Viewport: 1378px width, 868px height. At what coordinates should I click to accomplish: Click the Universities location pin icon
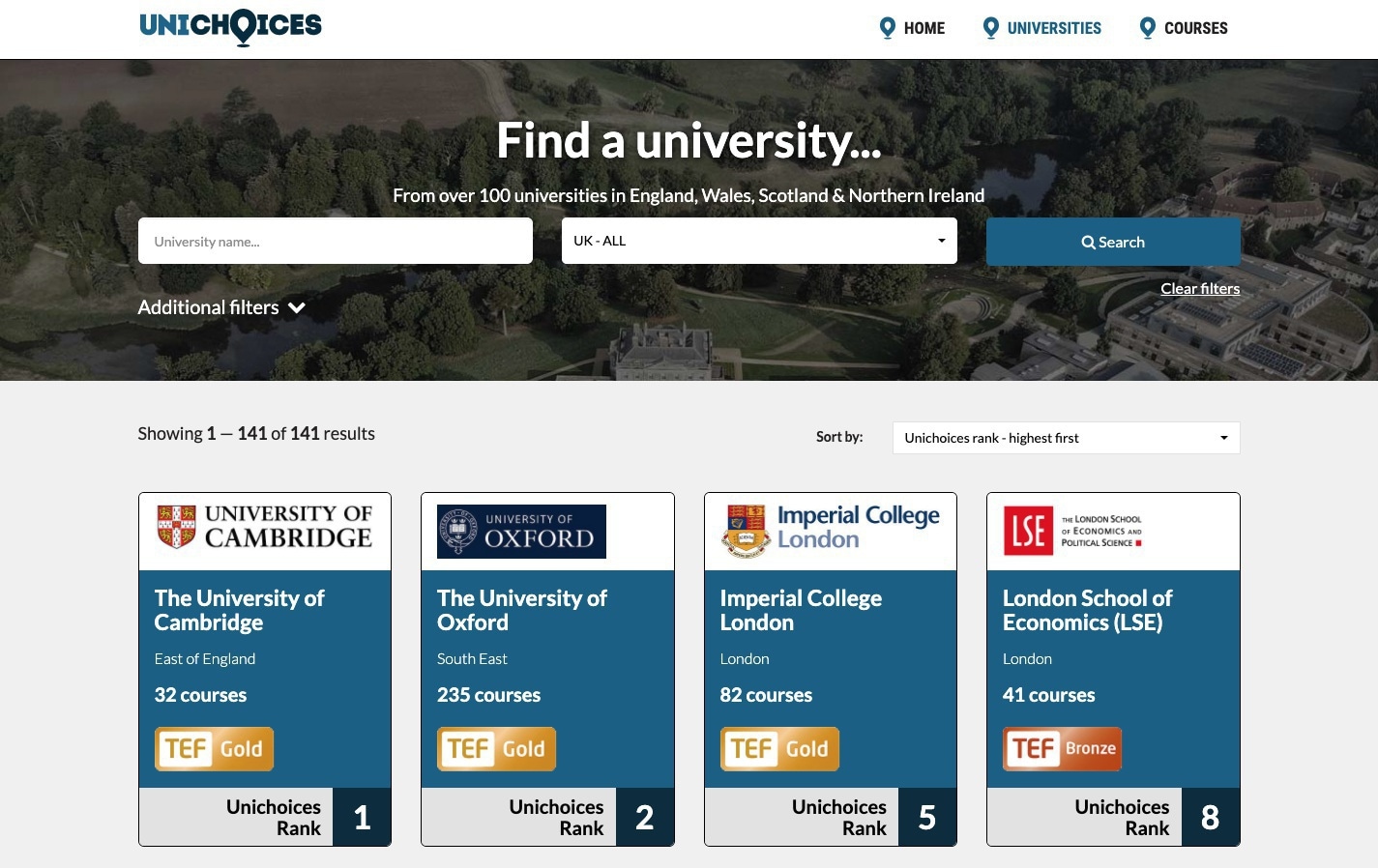pyautogui.click(x=990, y=28)
